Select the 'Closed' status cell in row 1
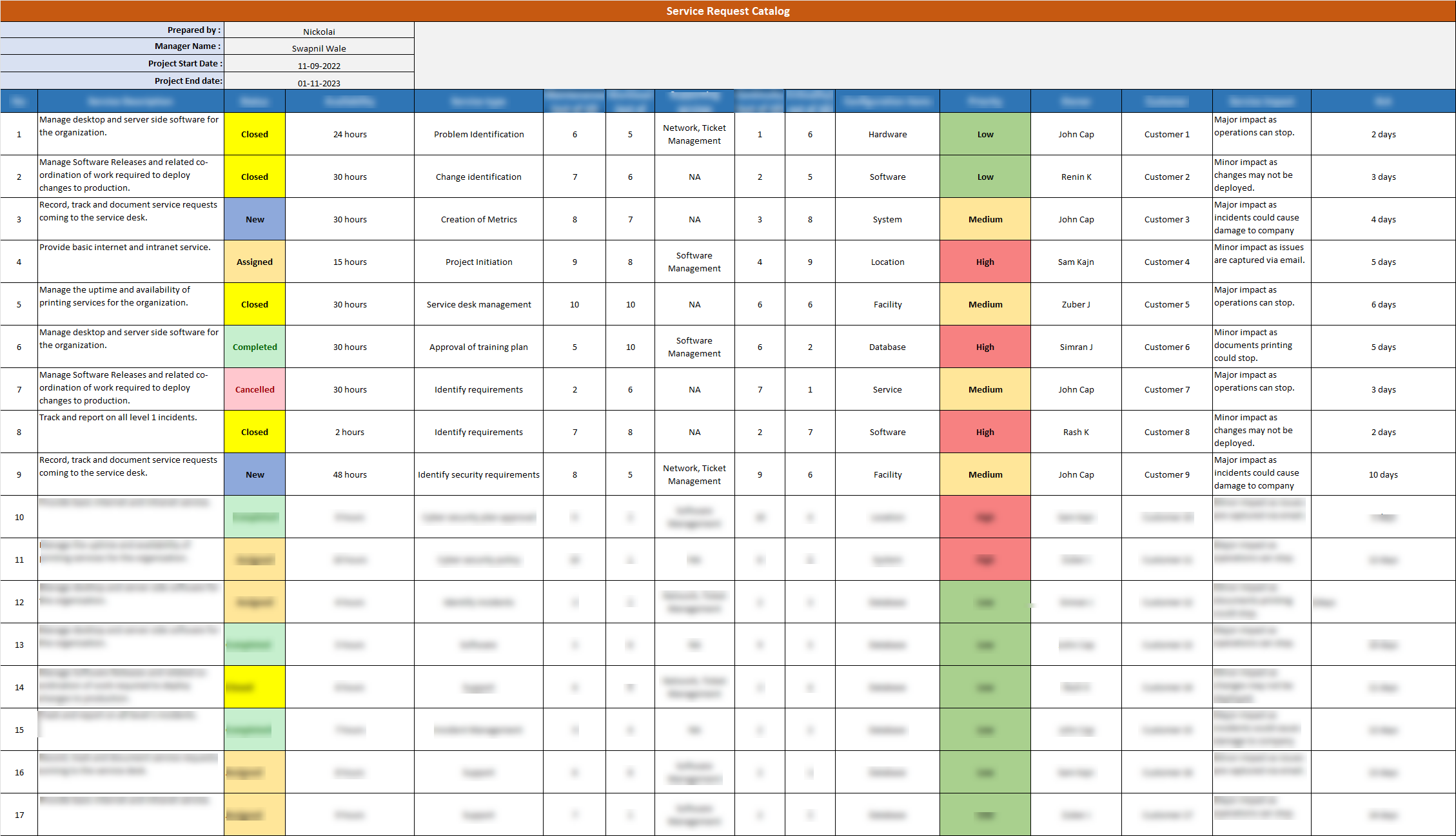This screenshot has width=1456, height=836. (x=254, y=134)
